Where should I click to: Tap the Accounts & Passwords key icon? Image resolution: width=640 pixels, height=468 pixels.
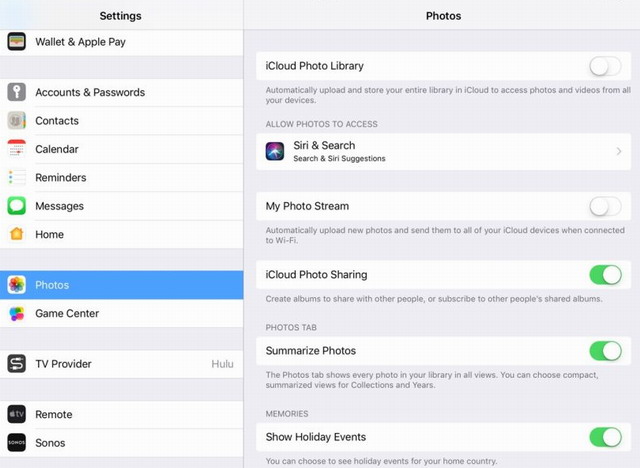[x=16, y=92]
